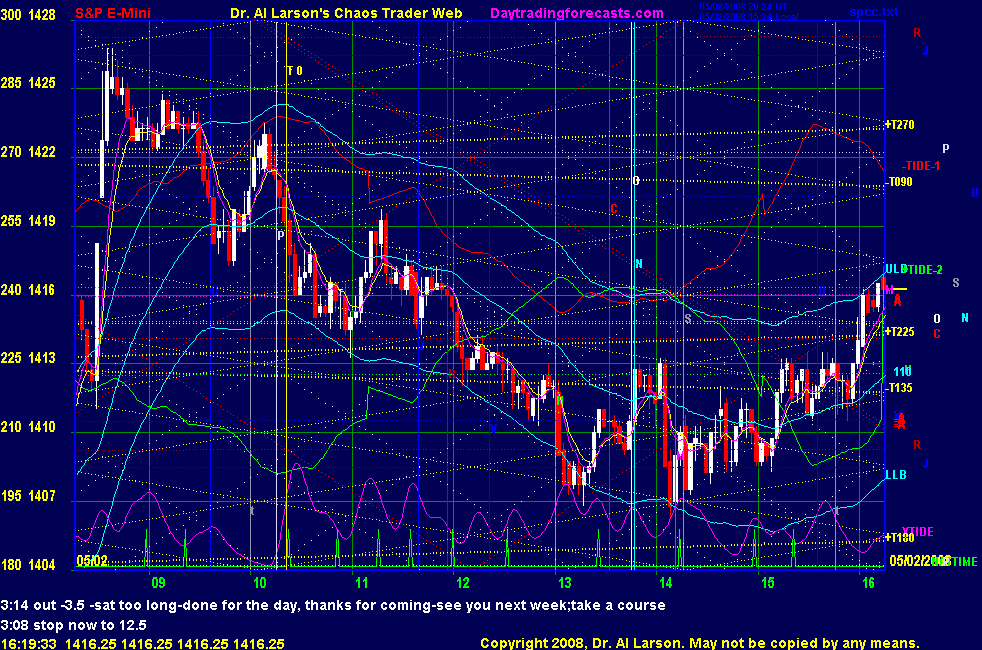Click the '270 1422' price axis label
The height and width of the screenshot is (650, 982).
(x=28, y=152)
